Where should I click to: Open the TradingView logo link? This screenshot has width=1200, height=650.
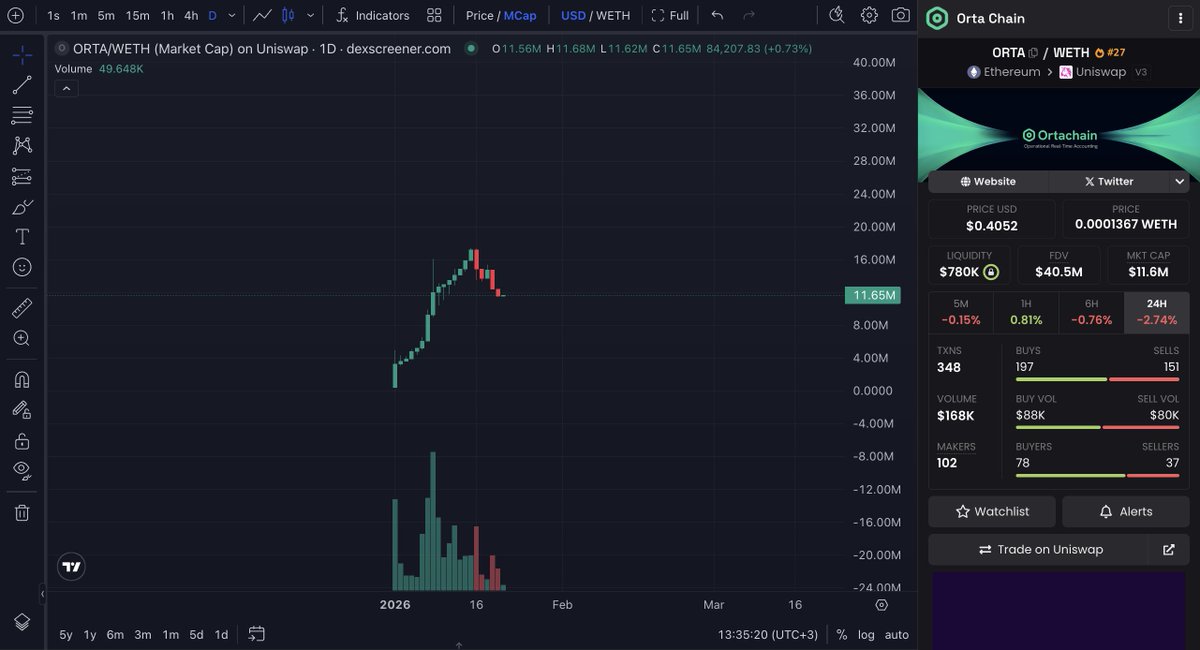point(71,566)
